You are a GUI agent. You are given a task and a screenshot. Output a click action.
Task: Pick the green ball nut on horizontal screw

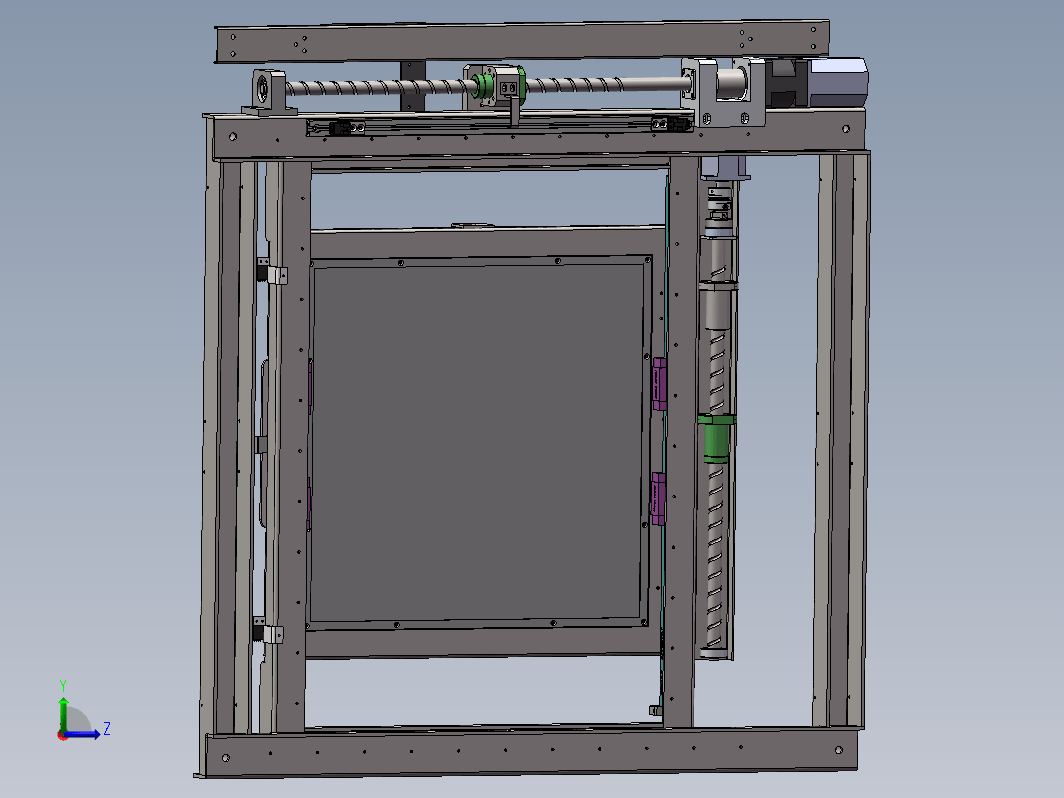(x=483, y=86)
